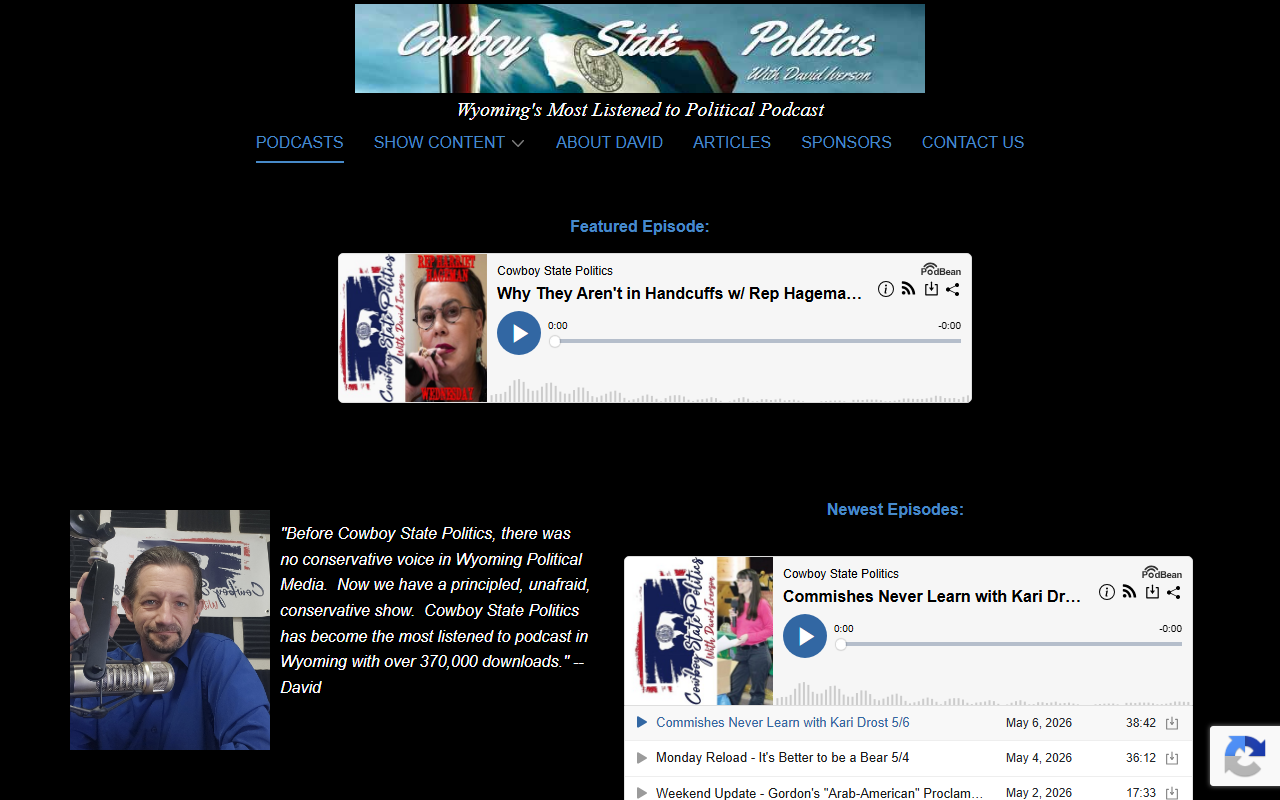Play triangle beside Commishes Never Learn 5/6 row
The width and height of the screenshot is (1280, 800).
642,722
